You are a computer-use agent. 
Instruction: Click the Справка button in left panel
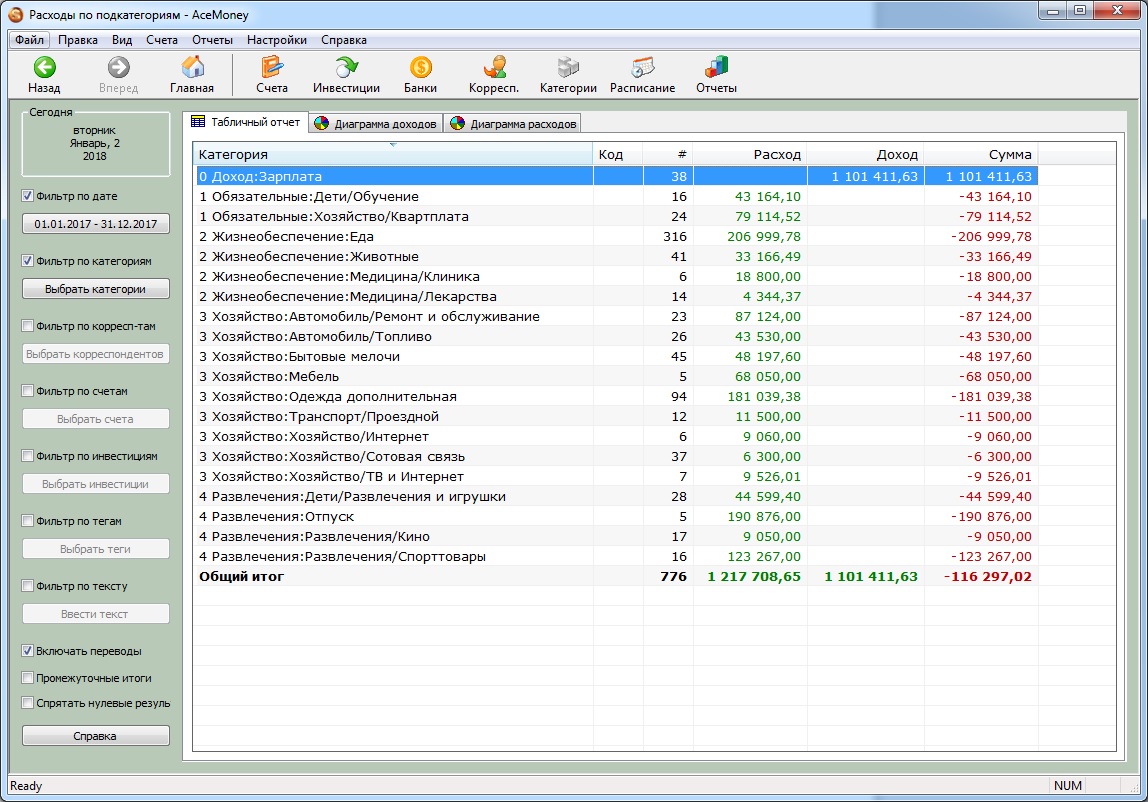[x=96, y=735]
